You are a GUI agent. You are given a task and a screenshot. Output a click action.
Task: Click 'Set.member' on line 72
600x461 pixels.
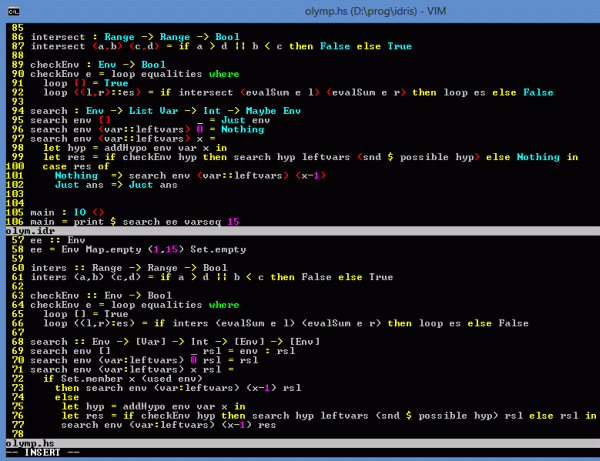click(92, 379)
